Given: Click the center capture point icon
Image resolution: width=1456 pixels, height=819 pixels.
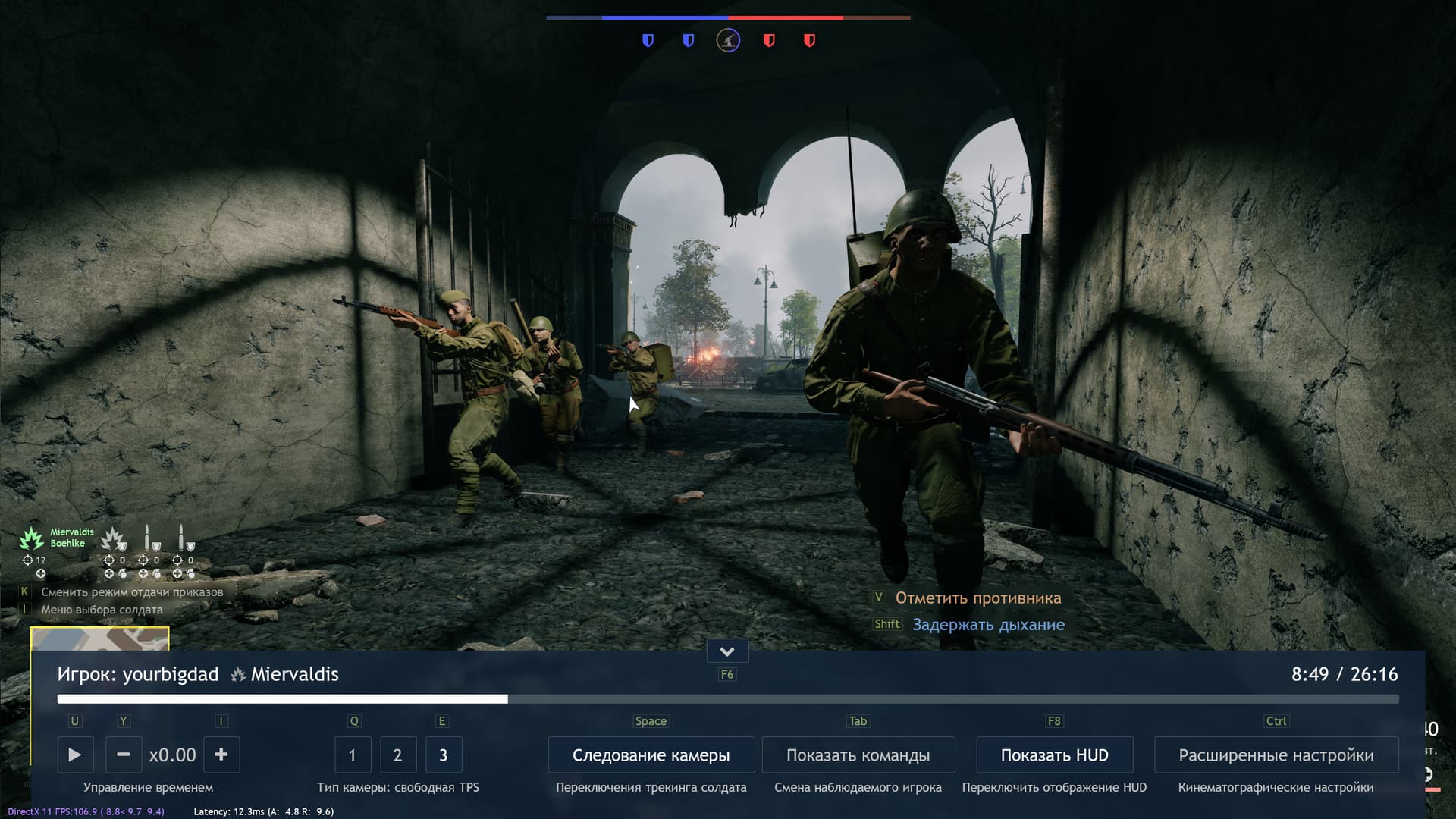Looking at the screenshot, I should [x=728, y=40].
